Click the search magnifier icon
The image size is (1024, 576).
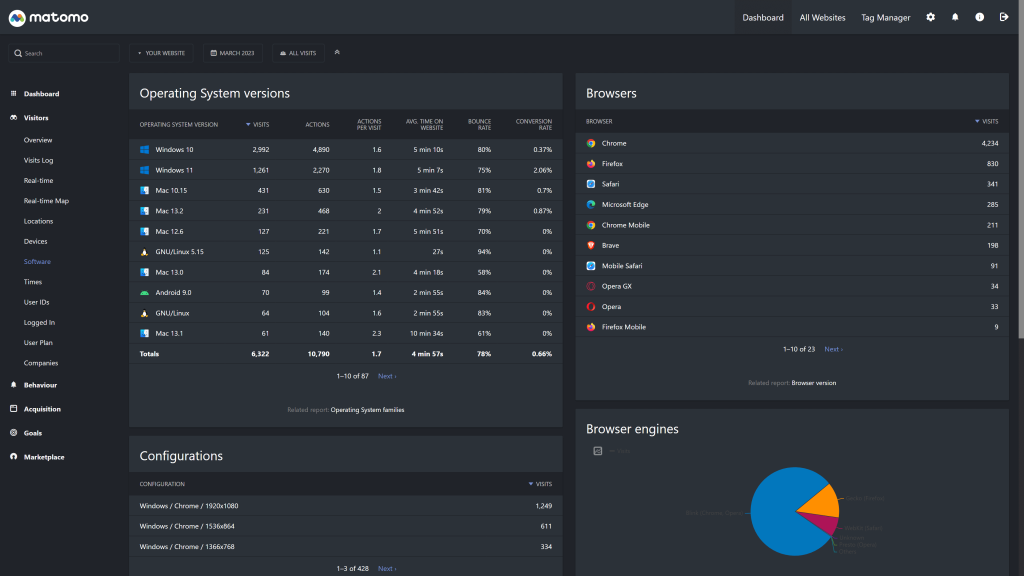coord(18,53)
